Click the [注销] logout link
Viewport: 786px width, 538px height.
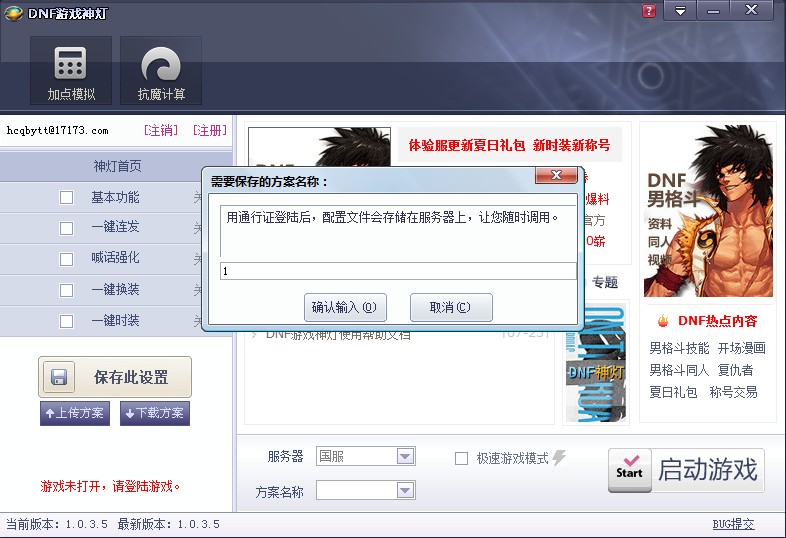pyautogui.click(x=160, y=130)
